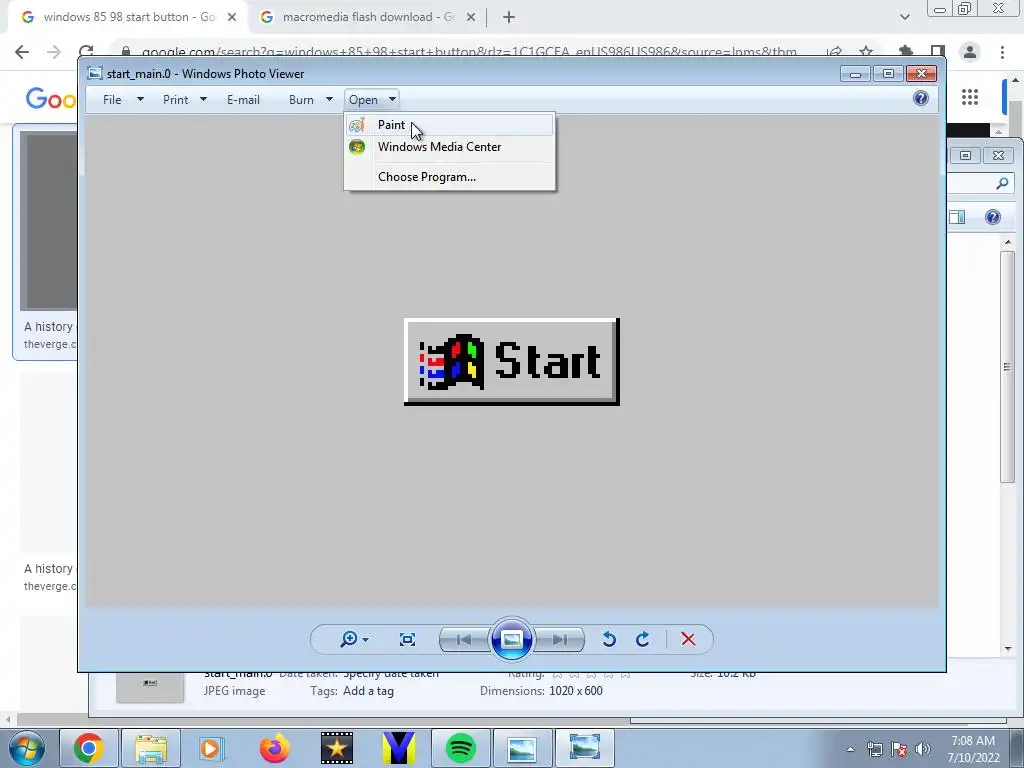Click the Action Center flag icon

coord(899,749)
